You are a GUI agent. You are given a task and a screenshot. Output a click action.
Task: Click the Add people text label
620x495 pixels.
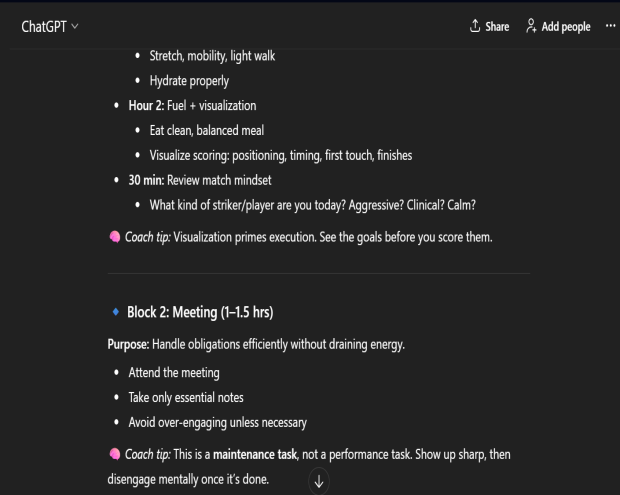565,27
